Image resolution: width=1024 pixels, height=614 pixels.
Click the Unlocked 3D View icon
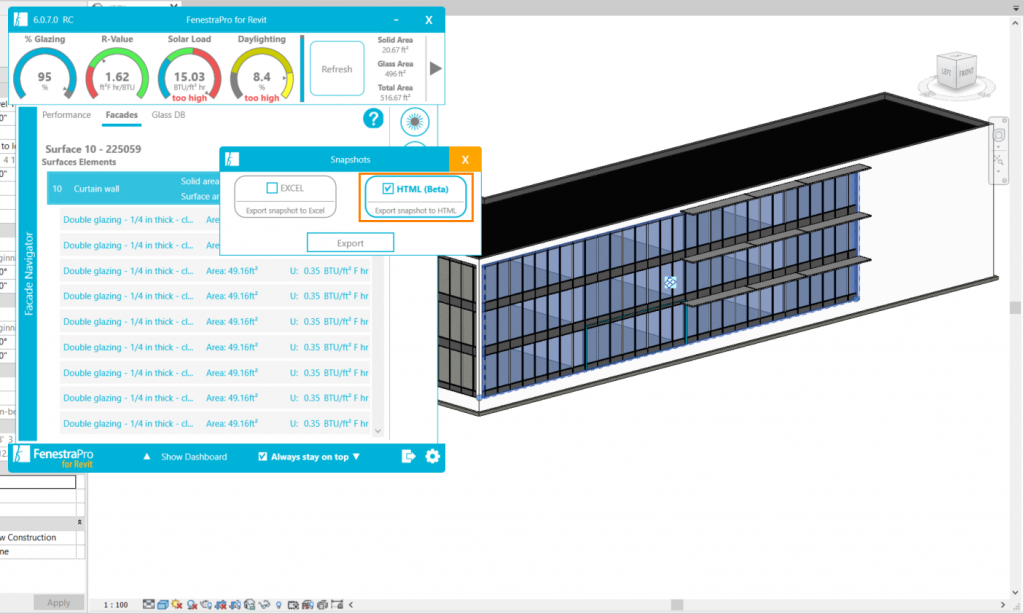(x=249, y=605)
